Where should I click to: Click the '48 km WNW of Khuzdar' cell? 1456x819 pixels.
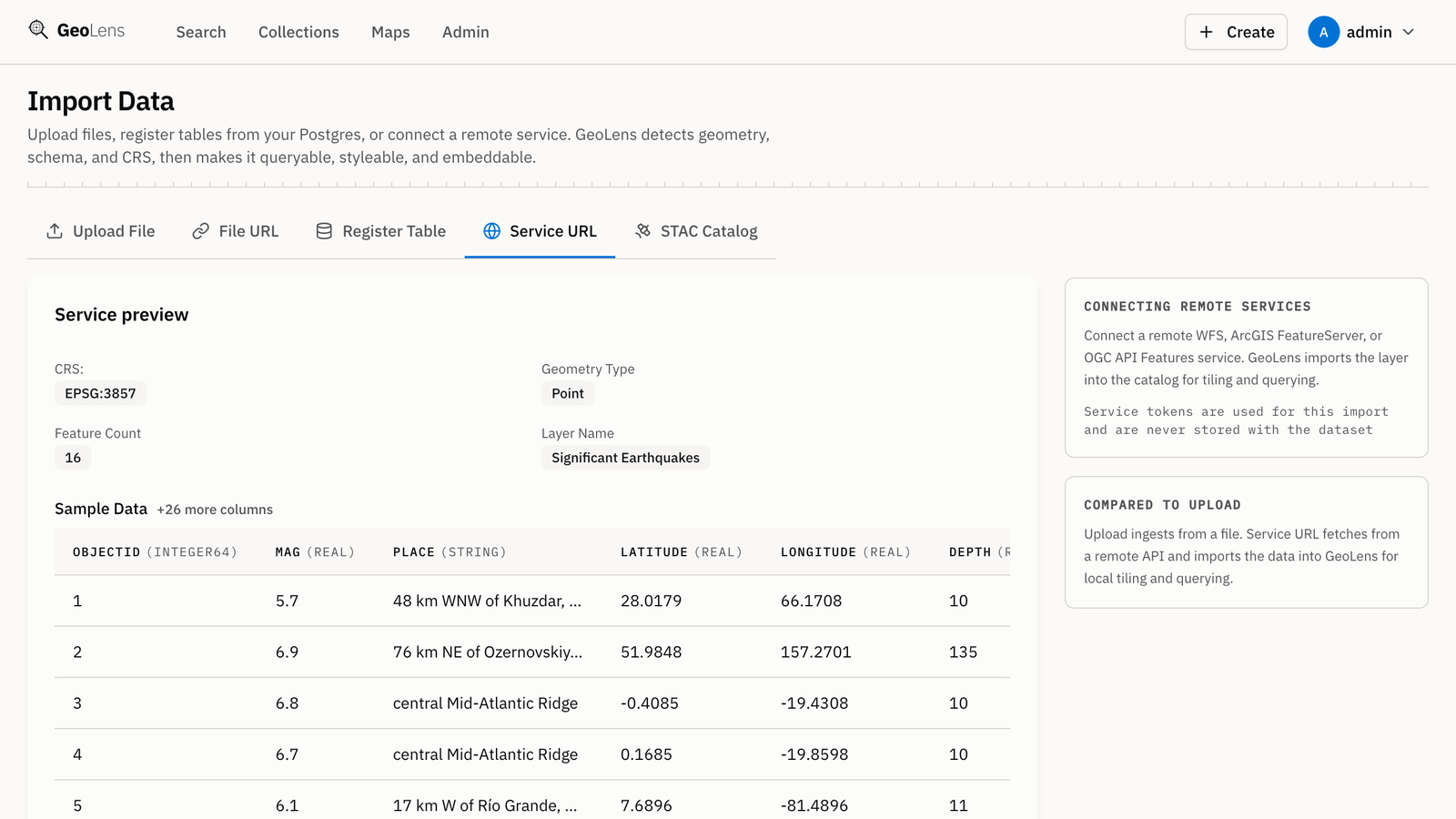[487, 601]
